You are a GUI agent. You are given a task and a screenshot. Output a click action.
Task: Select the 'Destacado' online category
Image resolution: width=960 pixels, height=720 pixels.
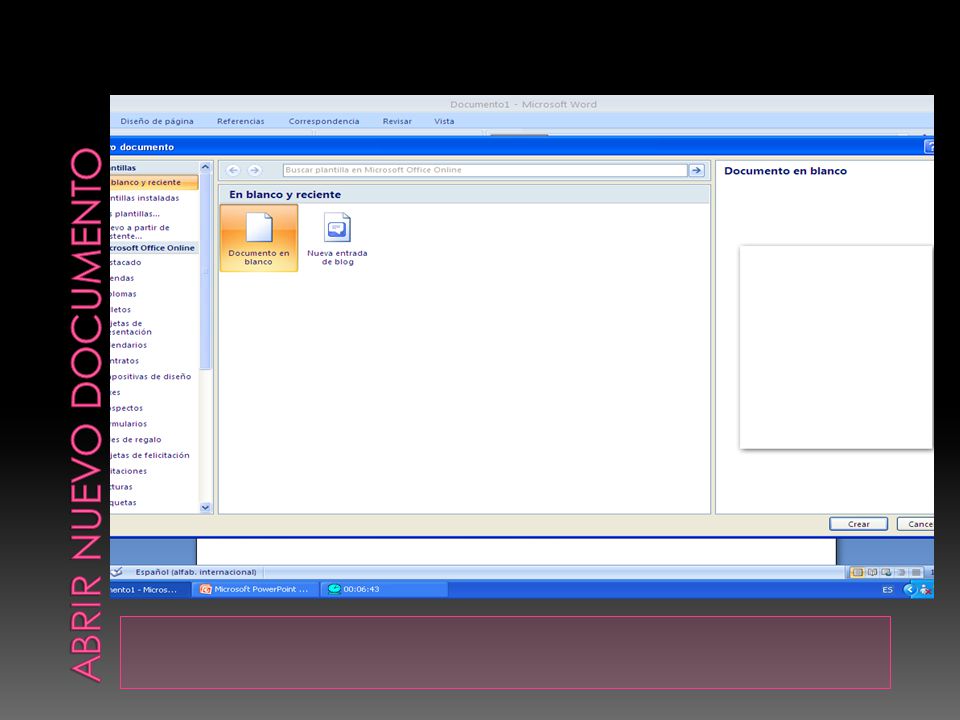tap(126, 262)
